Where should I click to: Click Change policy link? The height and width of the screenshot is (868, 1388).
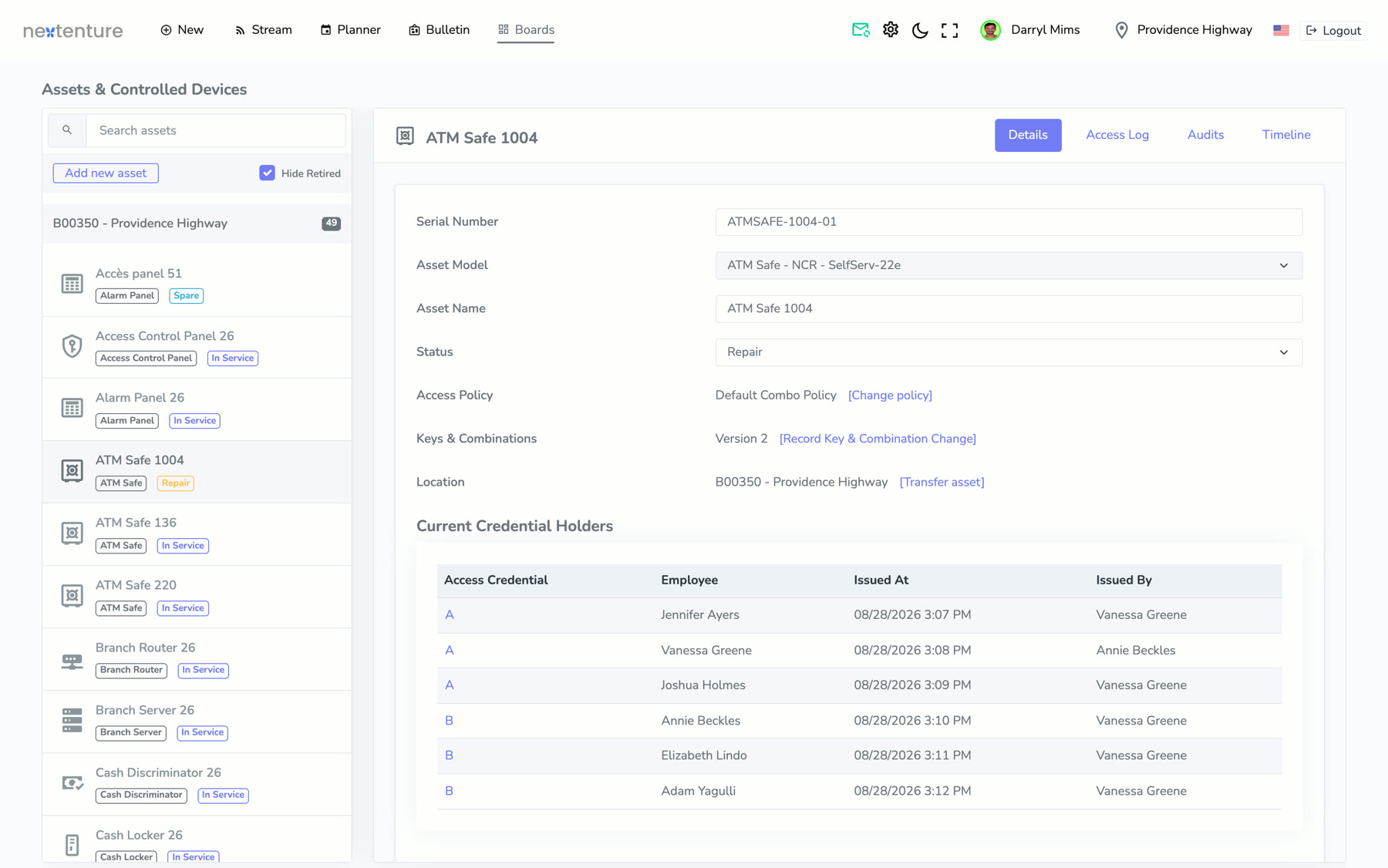click(890, 395)
